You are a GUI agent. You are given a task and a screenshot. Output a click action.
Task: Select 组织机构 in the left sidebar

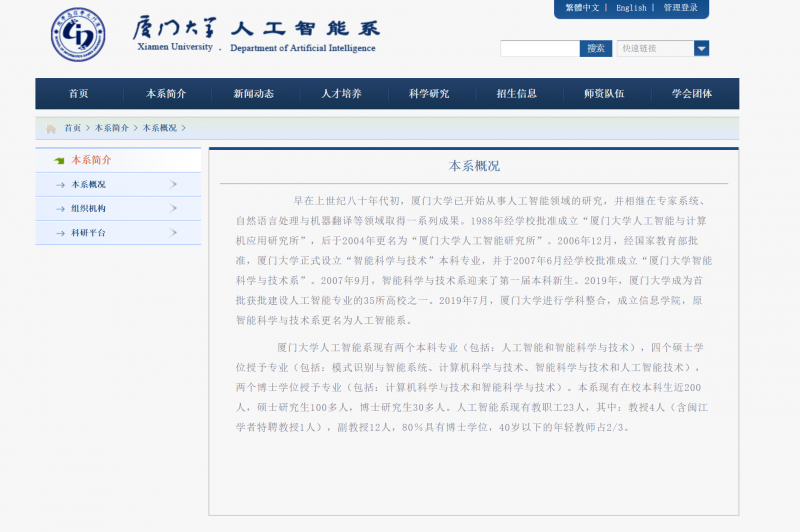pyautogui.click(x=88, y=209)
